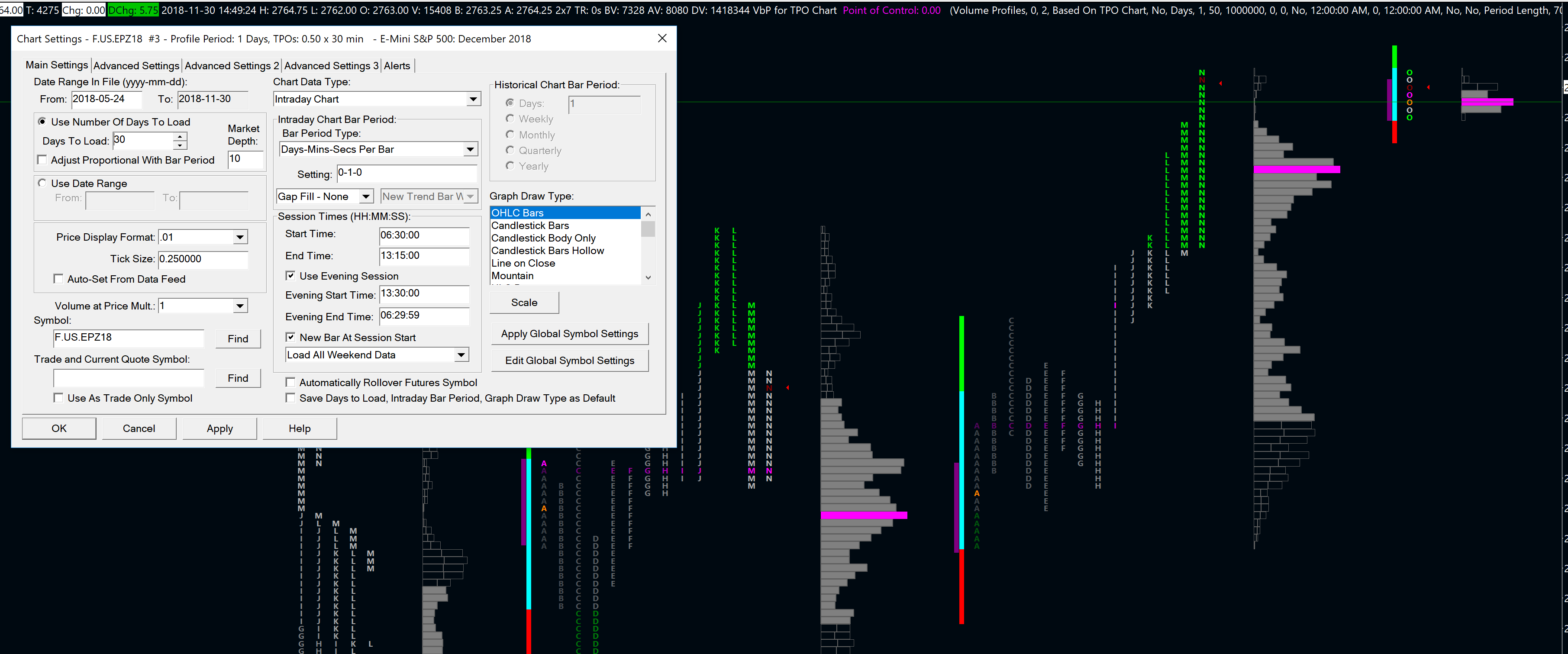Open the Advanced Settings 3 tab
The image size is (1568, 654).
(331, 66)
